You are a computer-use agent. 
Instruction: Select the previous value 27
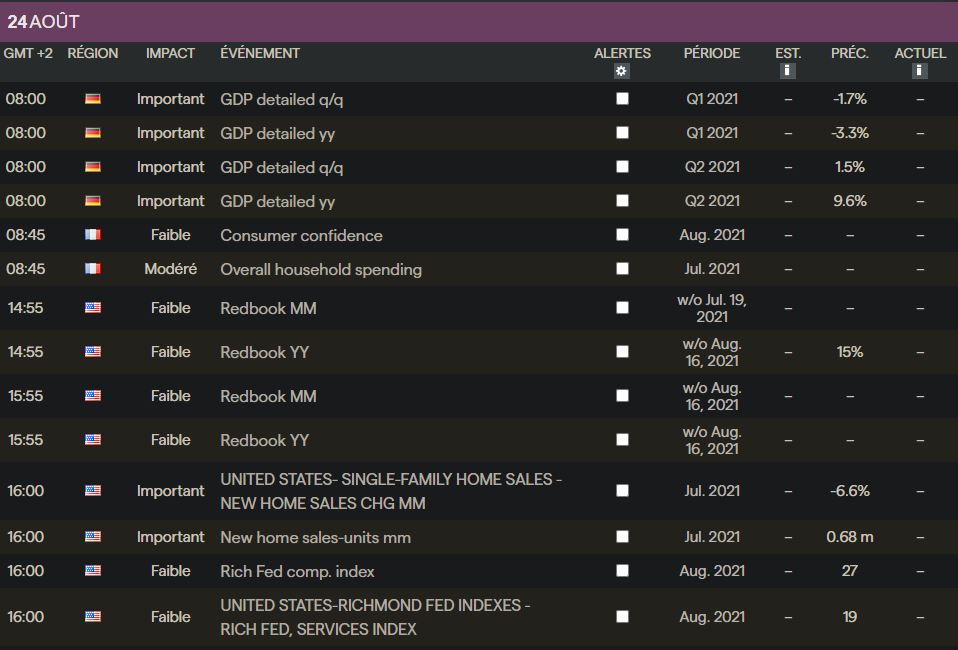click(x=849, y=571)
